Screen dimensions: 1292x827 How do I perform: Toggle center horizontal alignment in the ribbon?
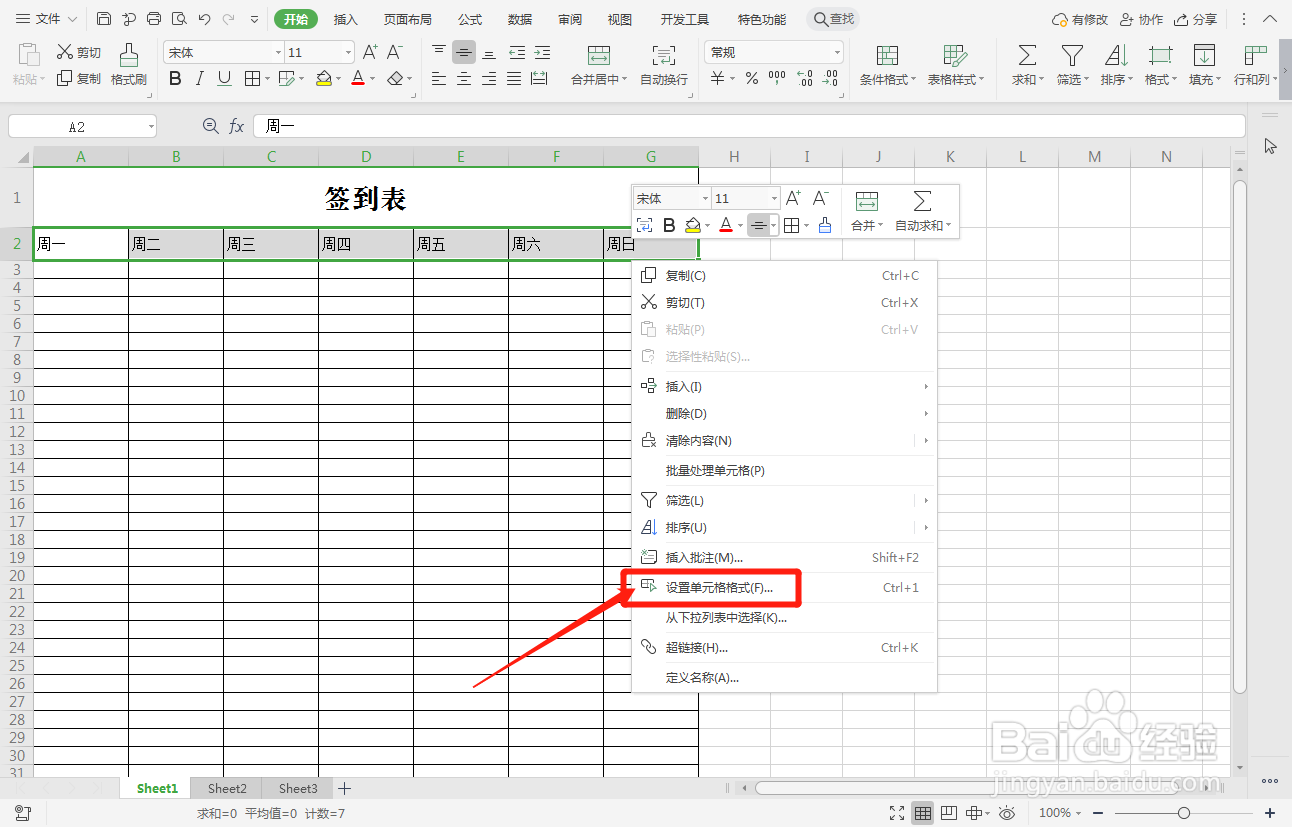point(464,78)
